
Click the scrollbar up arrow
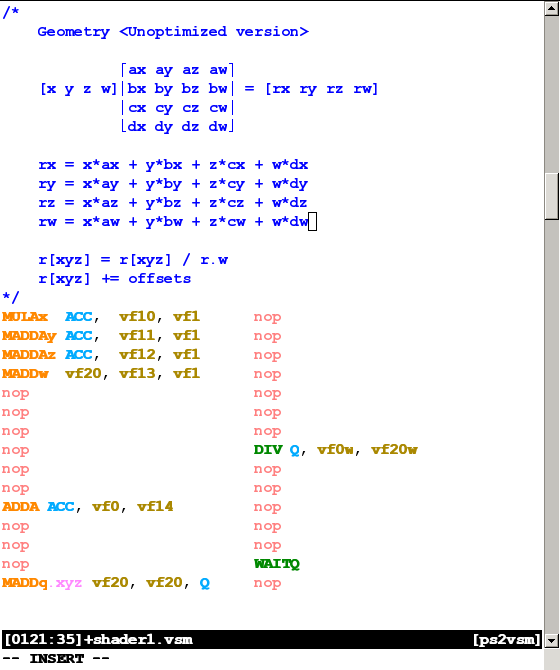(552, 9)
